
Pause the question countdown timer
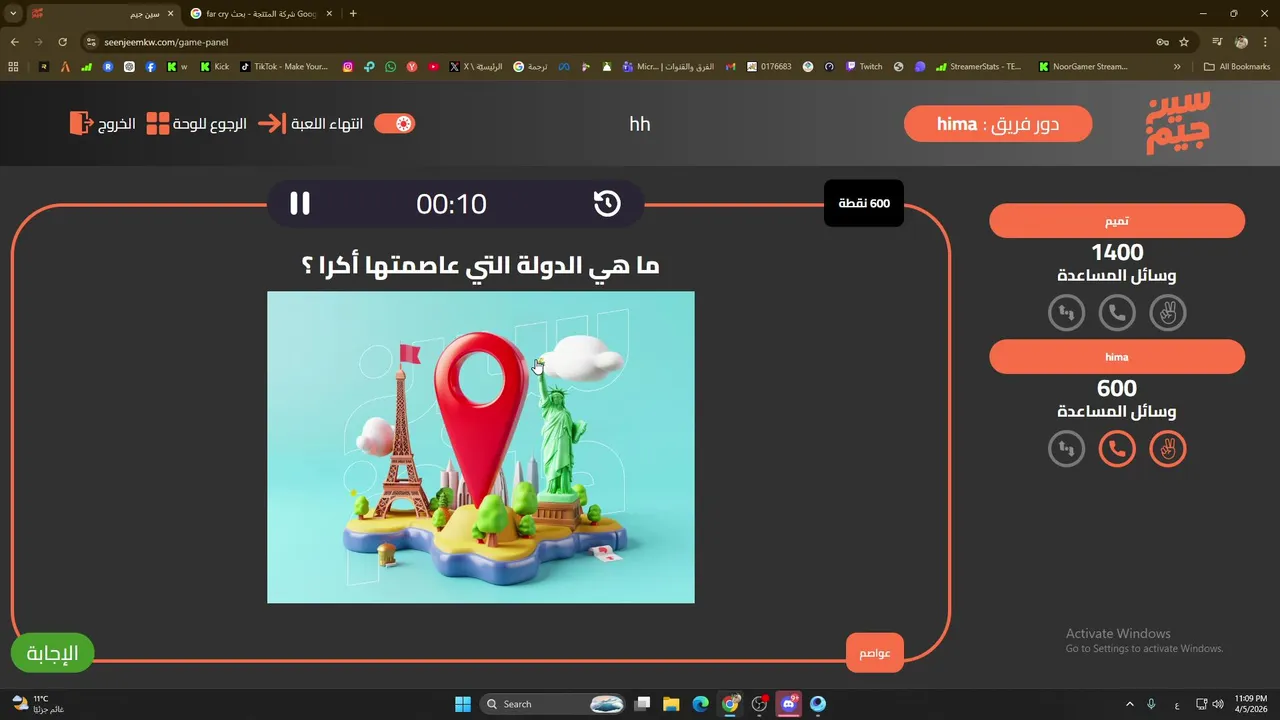pos(300,203)
